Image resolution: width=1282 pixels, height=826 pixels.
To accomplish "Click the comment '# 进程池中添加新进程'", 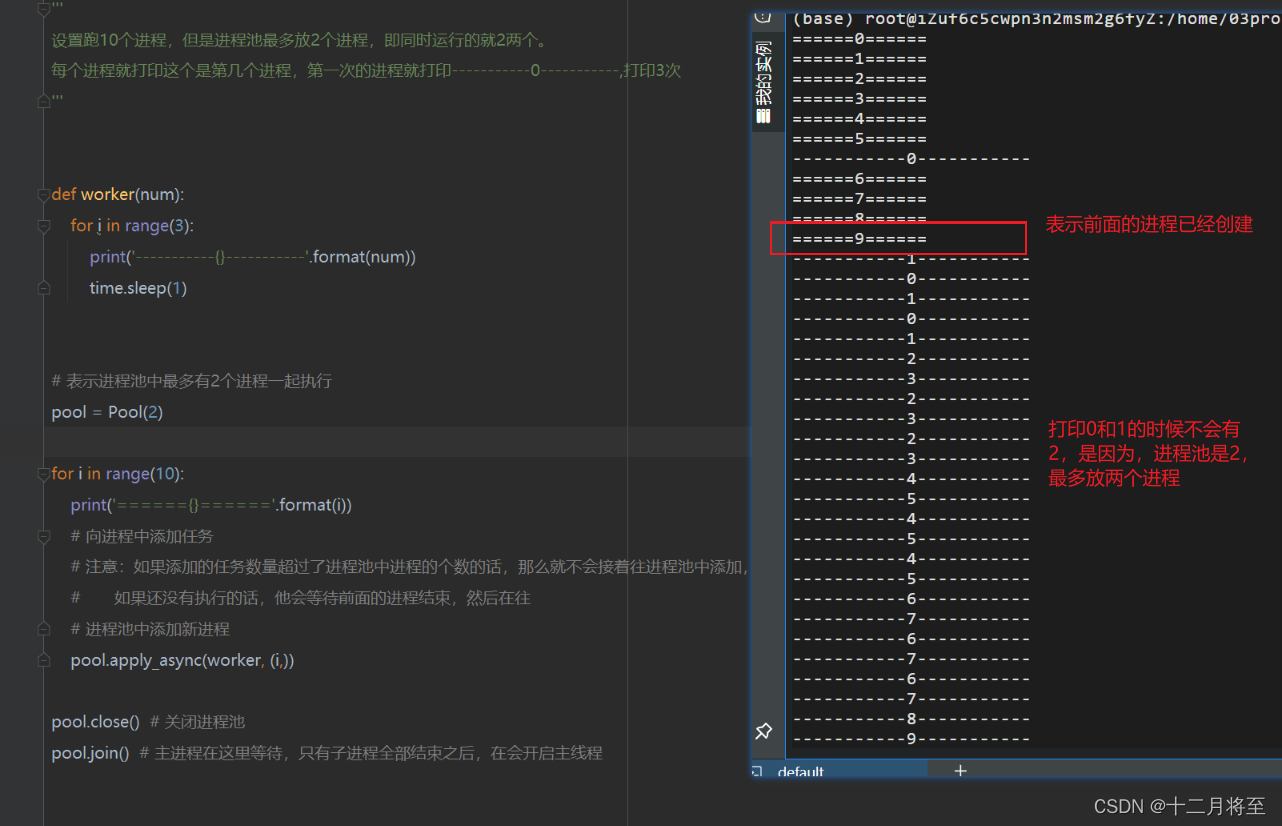I will point(150,629).
